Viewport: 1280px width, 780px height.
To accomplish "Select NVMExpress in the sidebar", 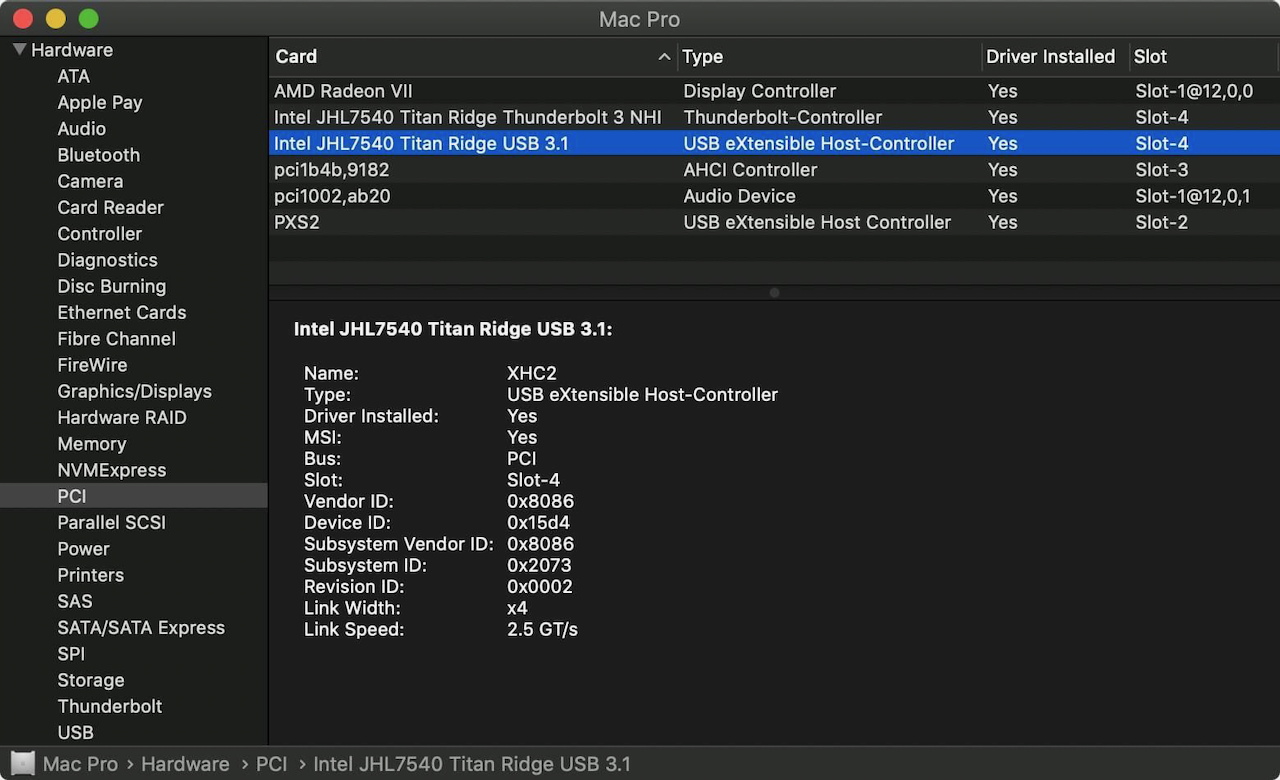I will point(111,470).
